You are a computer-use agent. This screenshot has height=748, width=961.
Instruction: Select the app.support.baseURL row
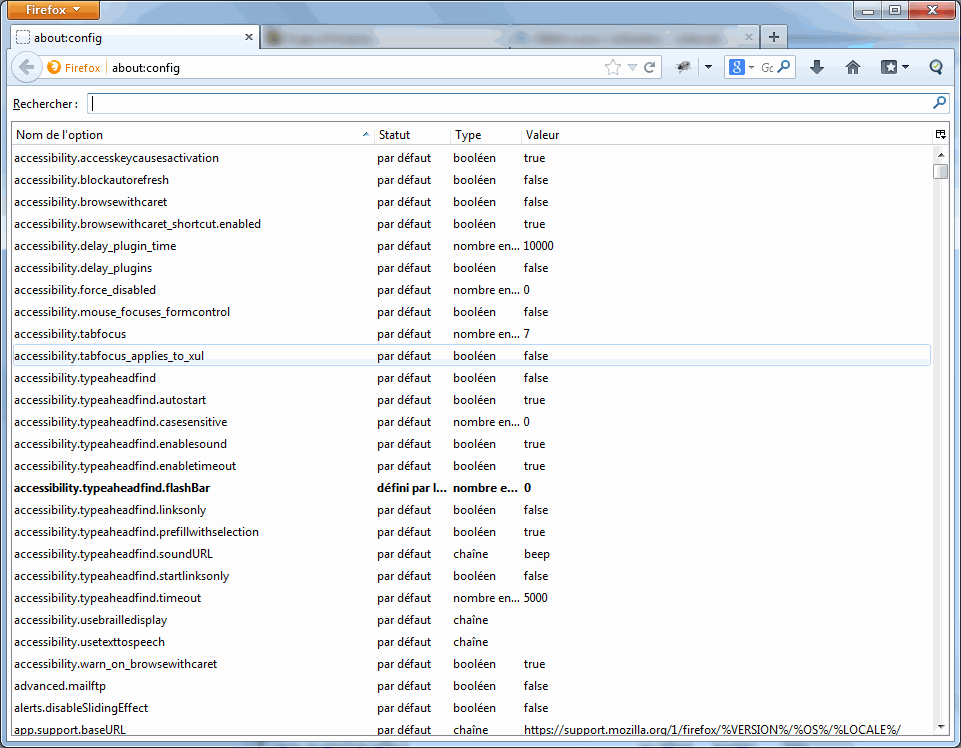[471, 728]
